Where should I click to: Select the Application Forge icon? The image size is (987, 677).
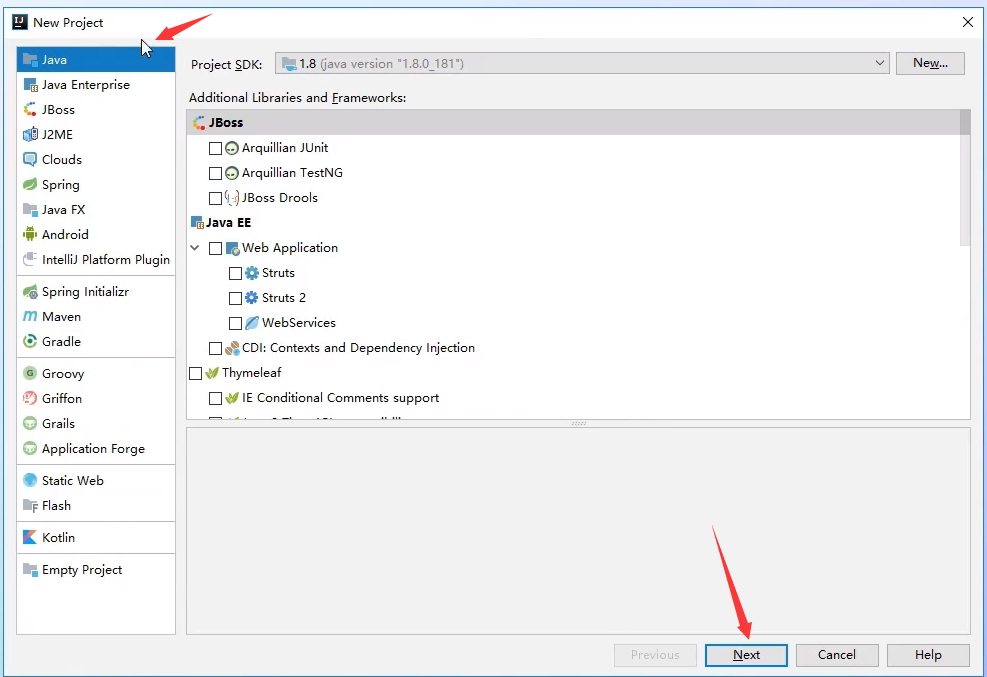click(x=30, y=449)
